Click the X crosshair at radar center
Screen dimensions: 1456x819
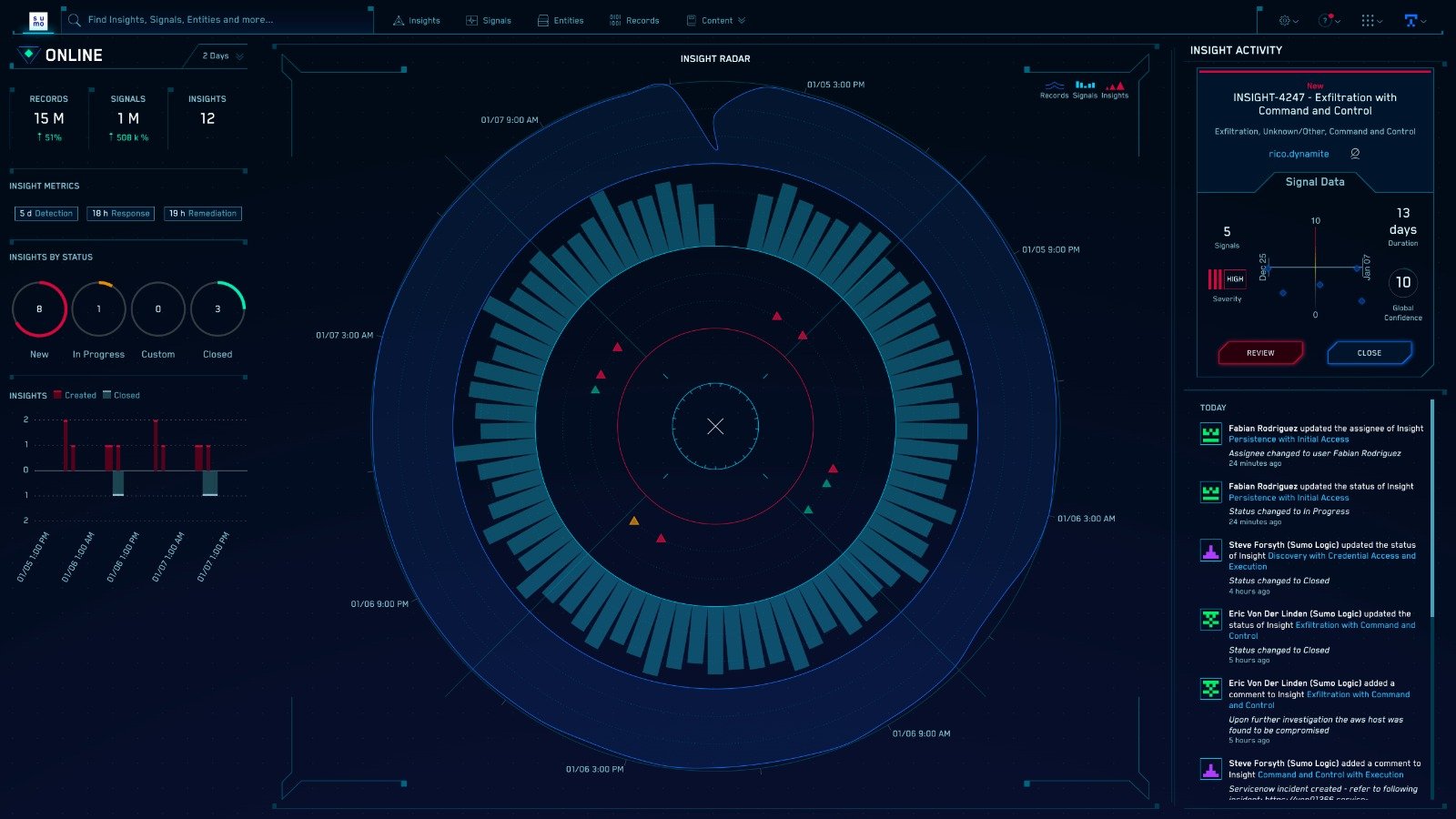tap(715, 426)
